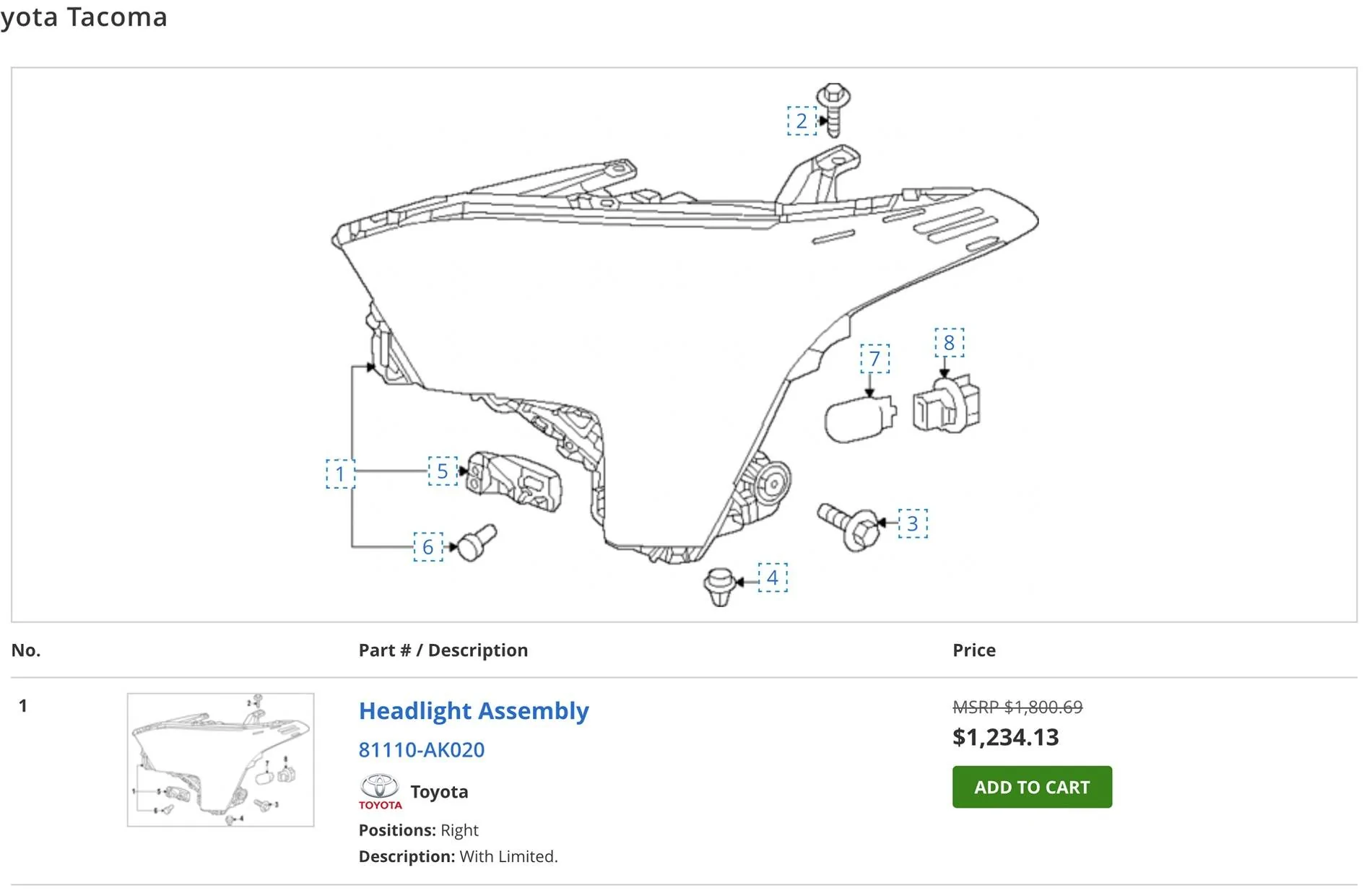The width and height of the screenshot is (1372, 893).
Task: Select callout number 3 beside the bolt
Action: click(x=913, y=523)
